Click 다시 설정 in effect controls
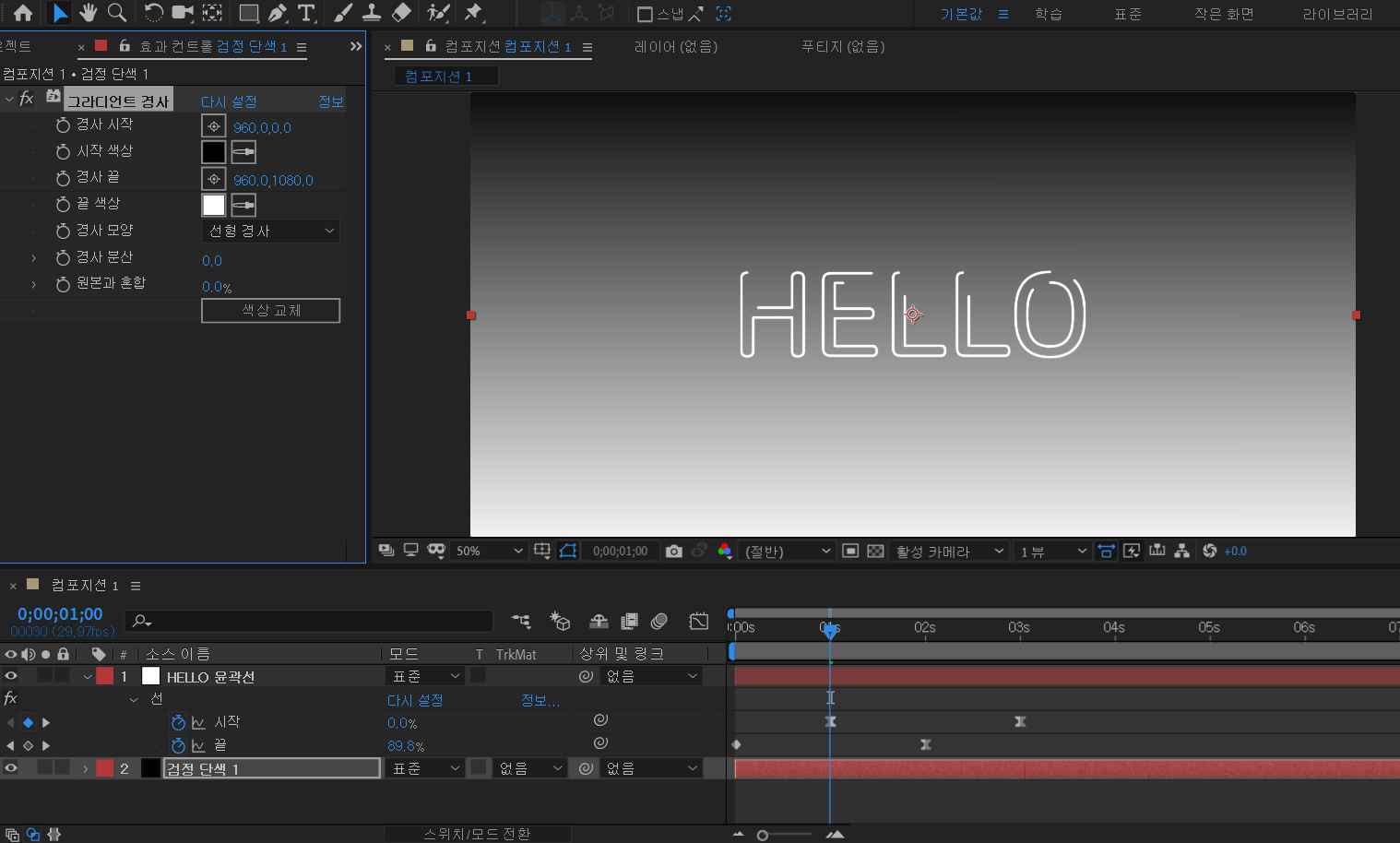The width and height of the screenshot is (1400, 843). pos(229,101)
